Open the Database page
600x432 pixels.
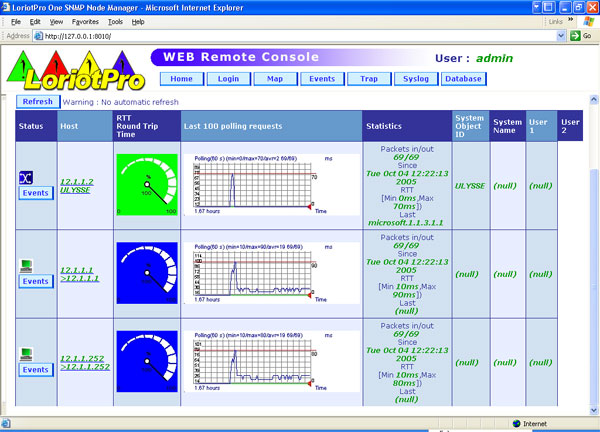[463, 79]
